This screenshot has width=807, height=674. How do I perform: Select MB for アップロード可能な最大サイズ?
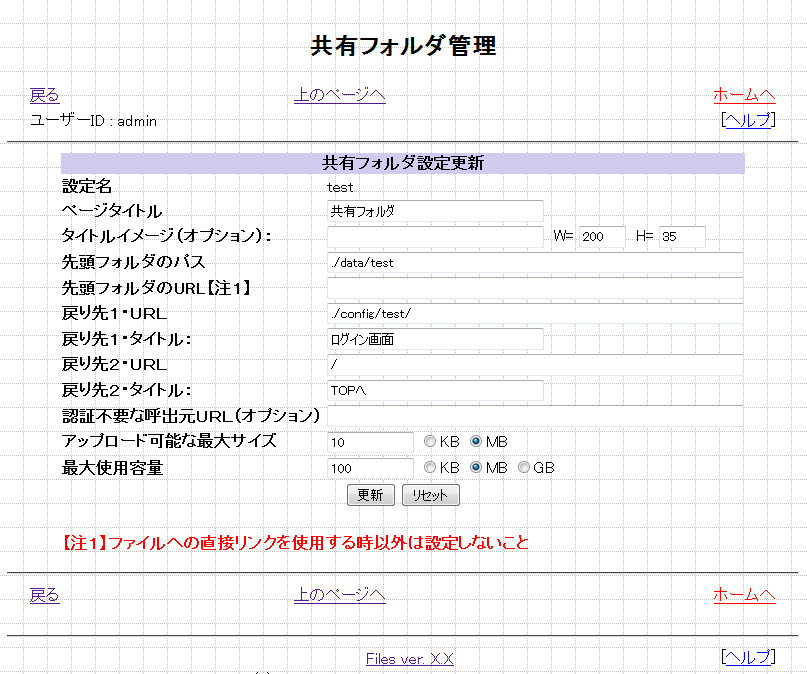[x=476, y=442]
